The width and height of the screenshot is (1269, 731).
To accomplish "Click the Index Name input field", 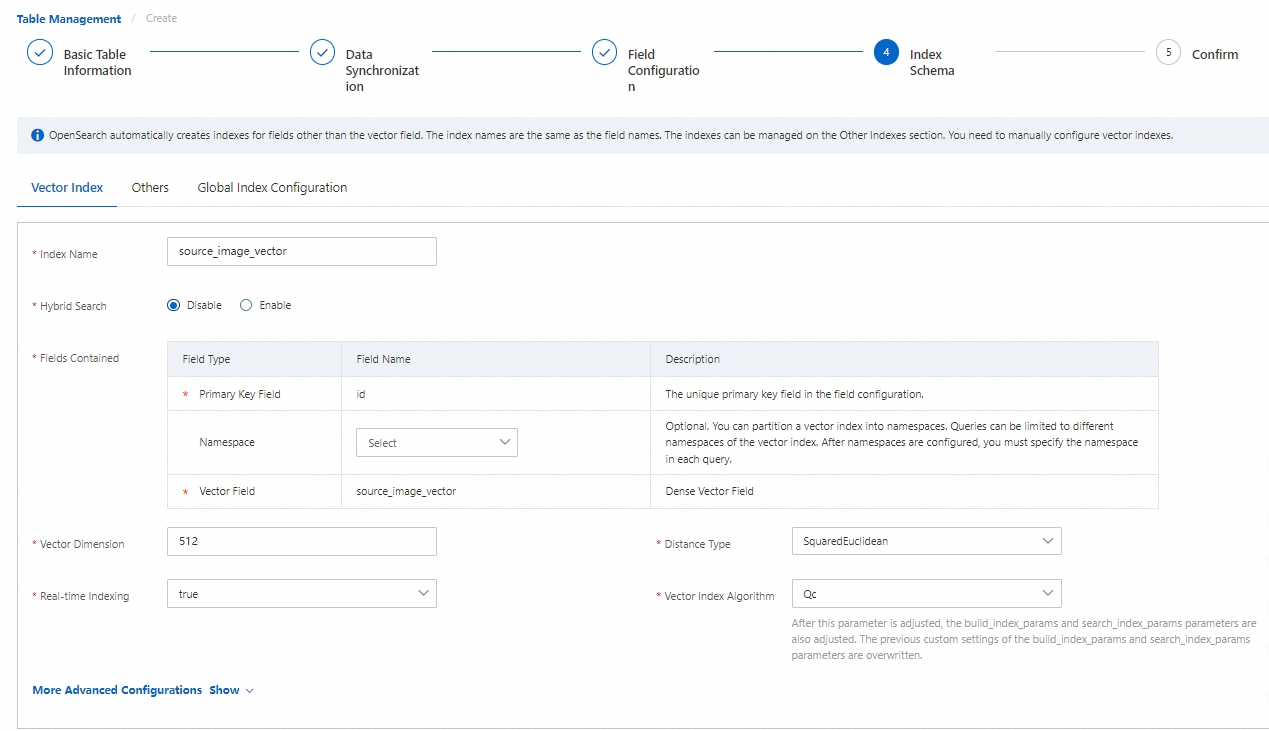I will point(301,252).
